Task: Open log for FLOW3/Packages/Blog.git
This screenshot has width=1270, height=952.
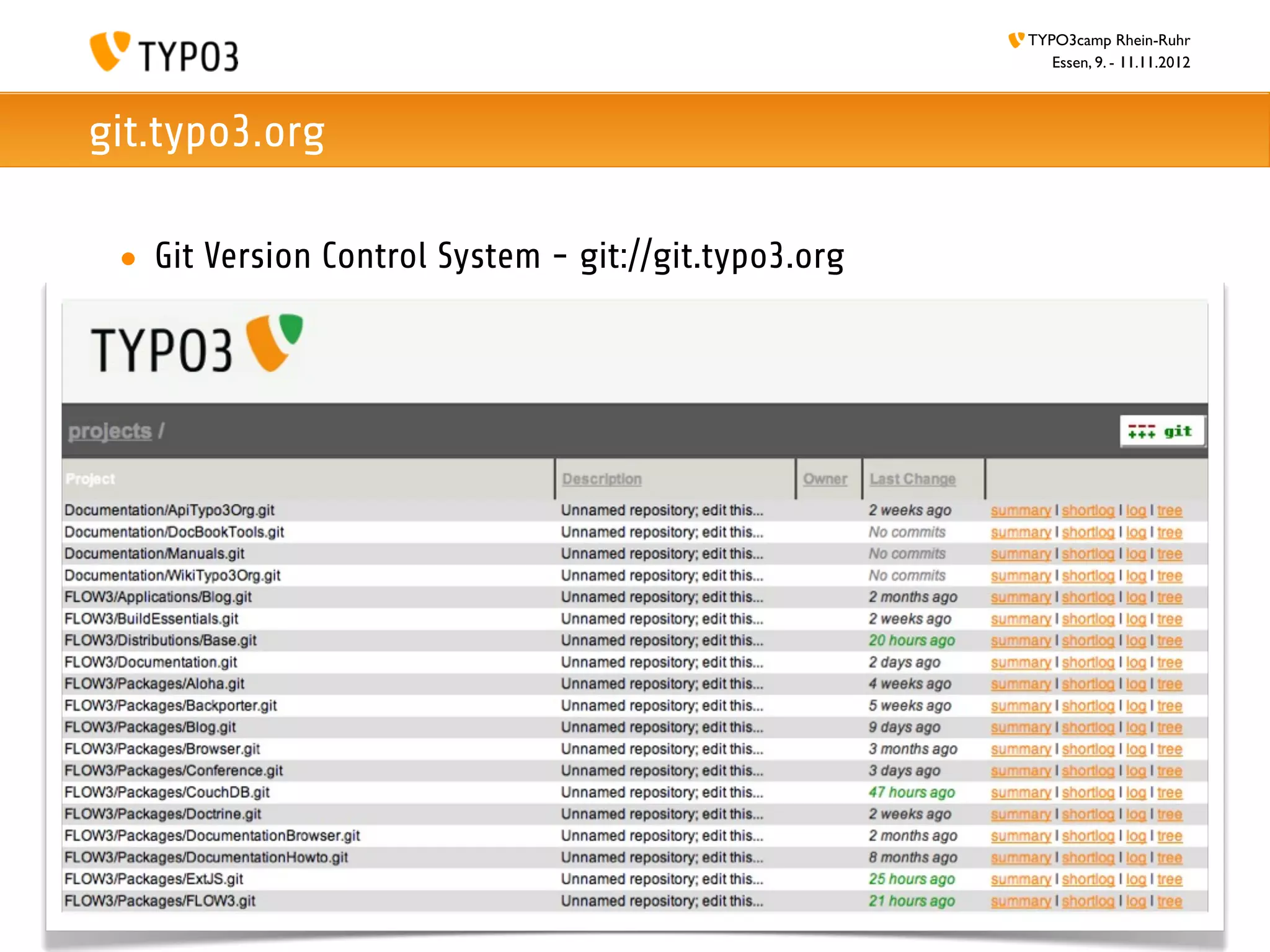Action: [1136, 728]
